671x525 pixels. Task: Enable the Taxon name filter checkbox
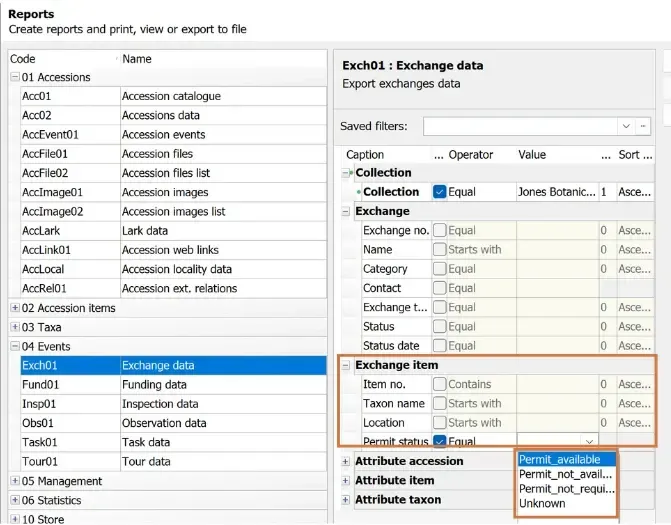point(439,403)
